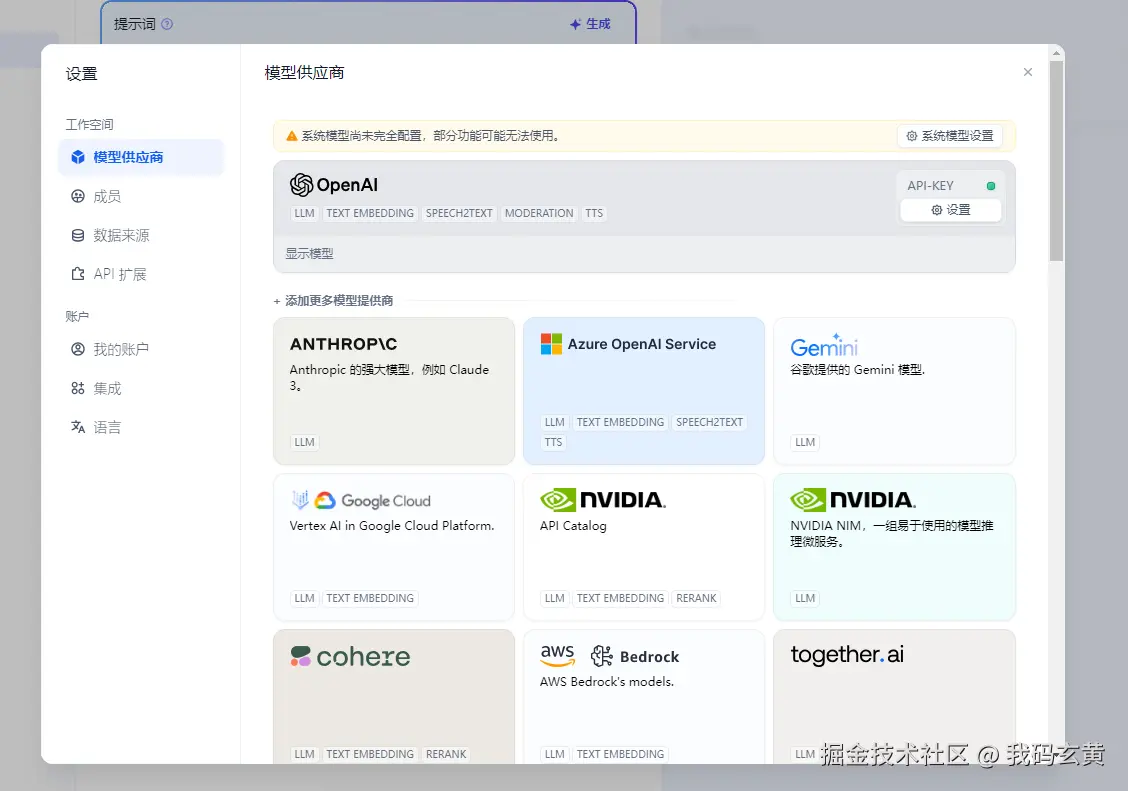
Task: Select the Anthropic provider card
Action: (394, 391)
